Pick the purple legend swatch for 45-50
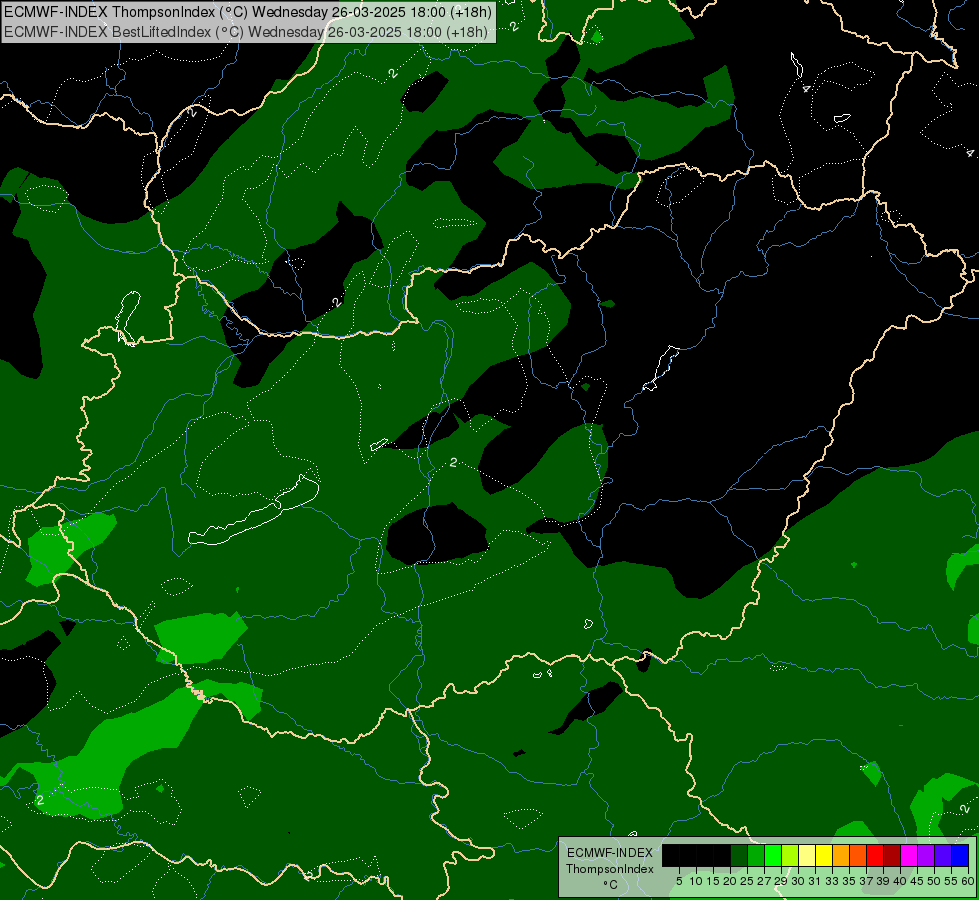Screen dimensions: 979x900 926,855
